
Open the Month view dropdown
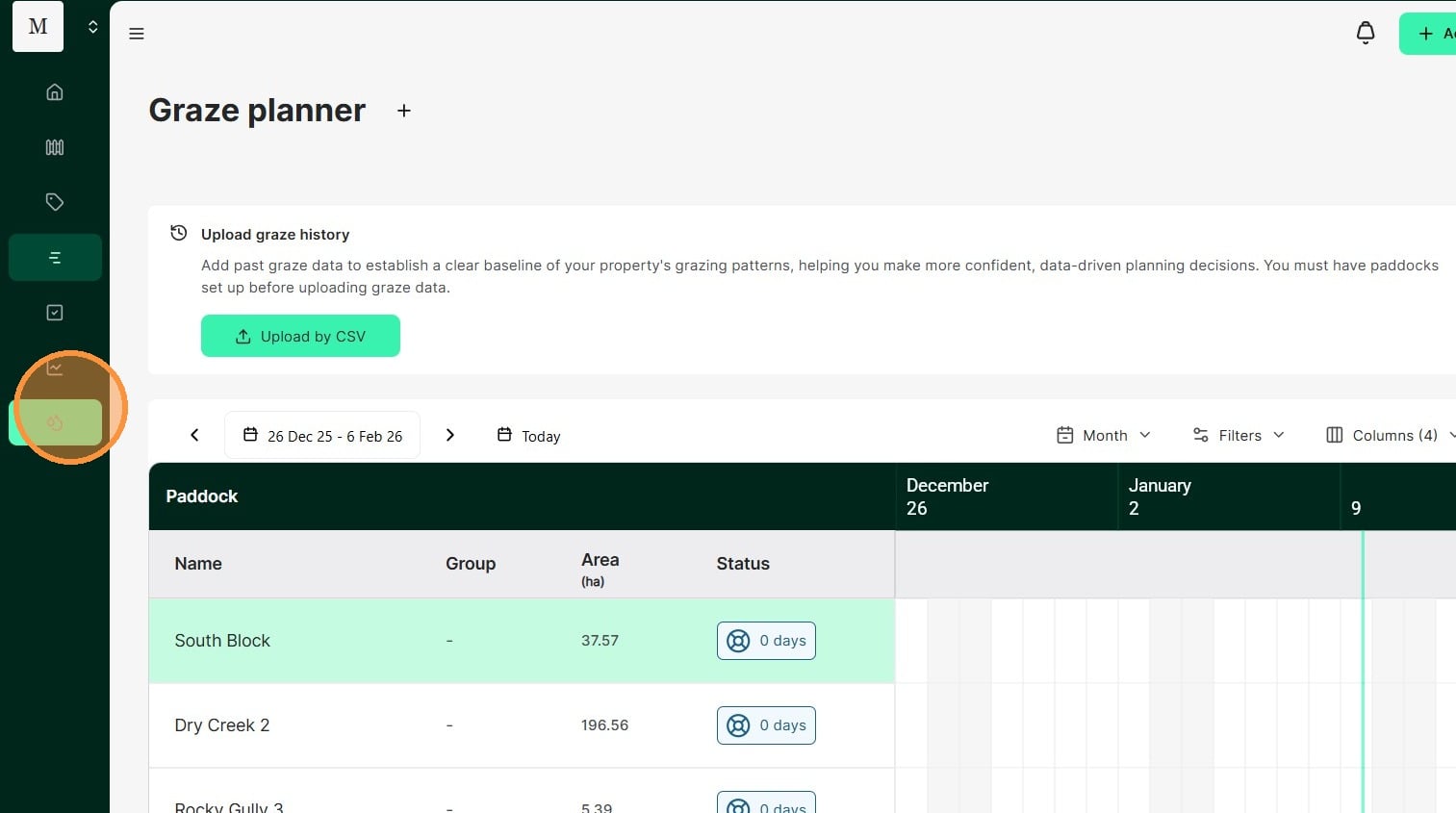1104,436
